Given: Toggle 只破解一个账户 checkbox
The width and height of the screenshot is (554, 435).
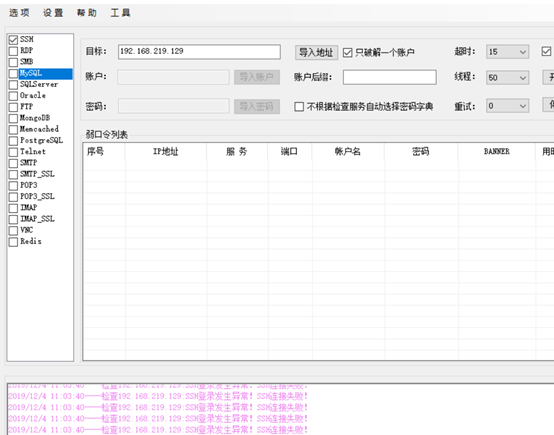Looking at the screenshot, I should coord(348,53).
